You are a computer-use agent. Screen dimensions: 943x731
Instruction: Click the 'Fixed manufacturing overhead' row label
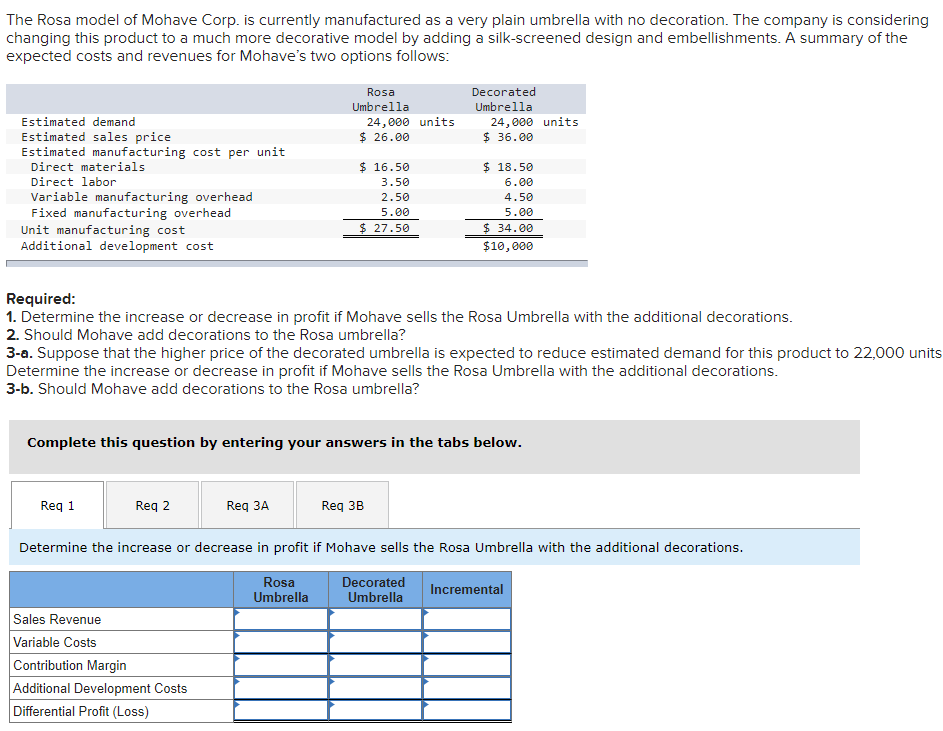131,212
